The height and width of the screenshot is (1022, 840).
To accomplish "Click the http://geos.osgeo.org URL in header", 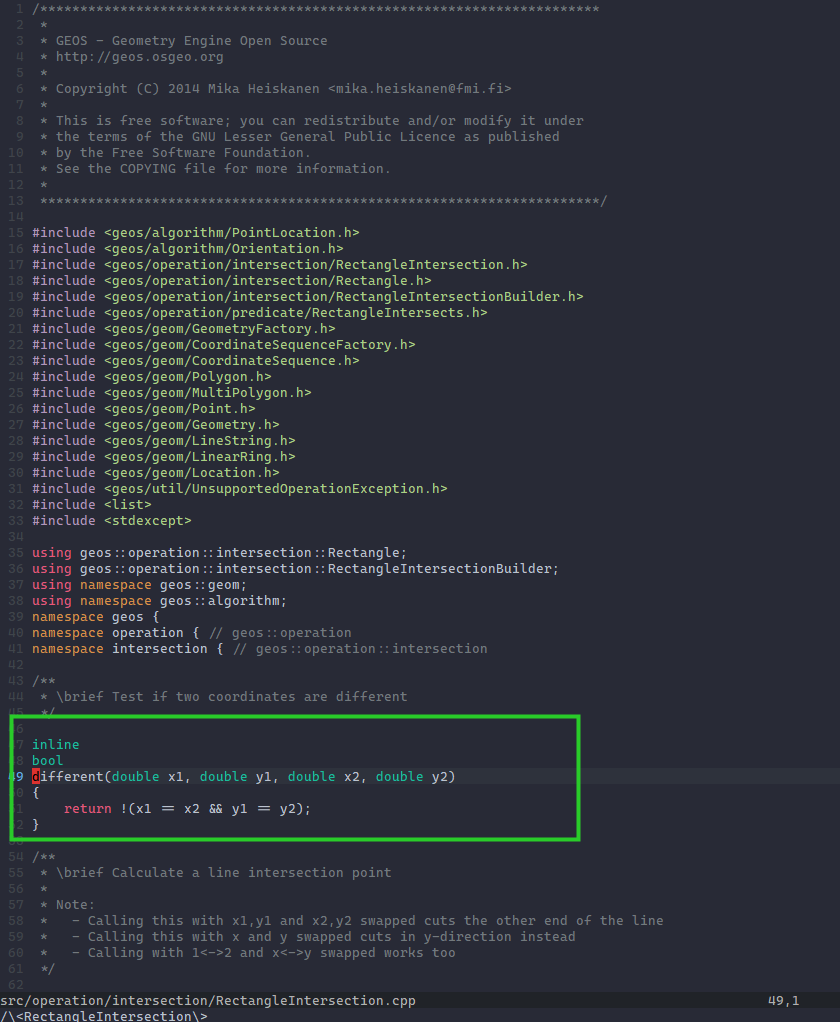I will (x=139, y=57).
